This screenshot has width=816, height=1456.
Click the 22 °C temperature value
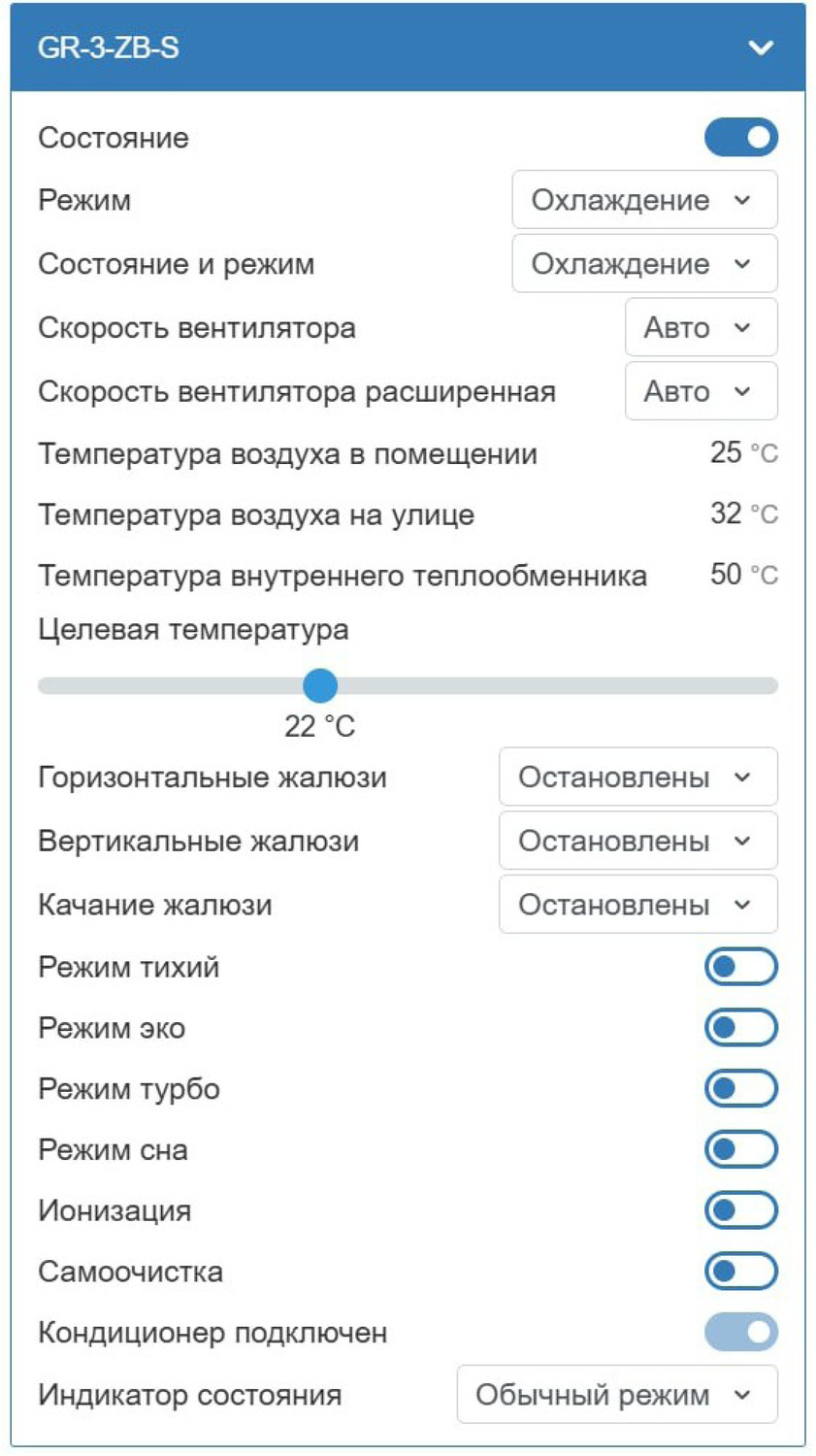coord(320,724)
